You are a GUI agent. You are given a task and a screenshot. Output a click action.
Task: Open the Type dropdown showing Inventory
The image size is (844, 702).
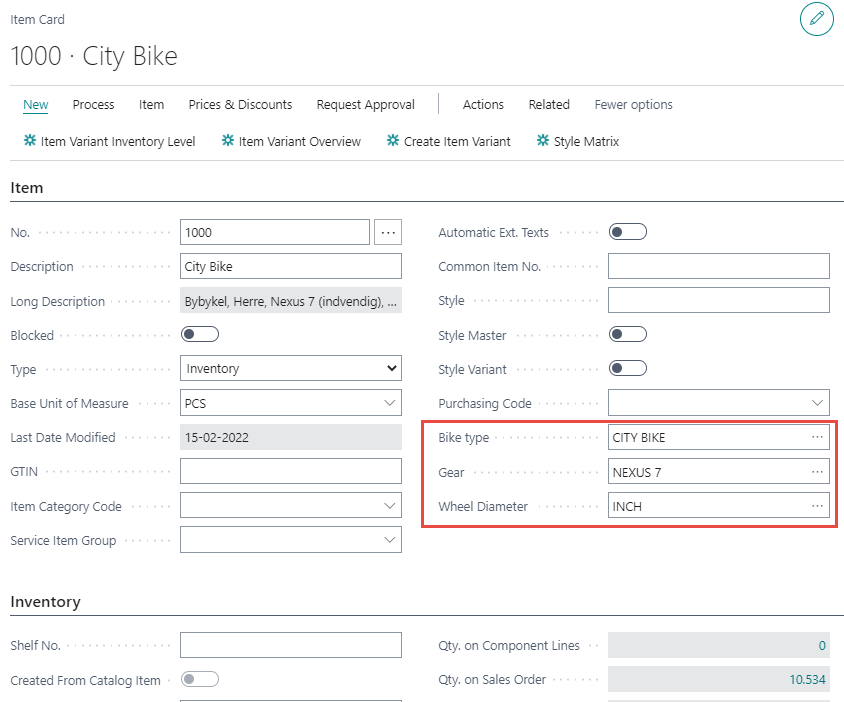tap(290, 369)
